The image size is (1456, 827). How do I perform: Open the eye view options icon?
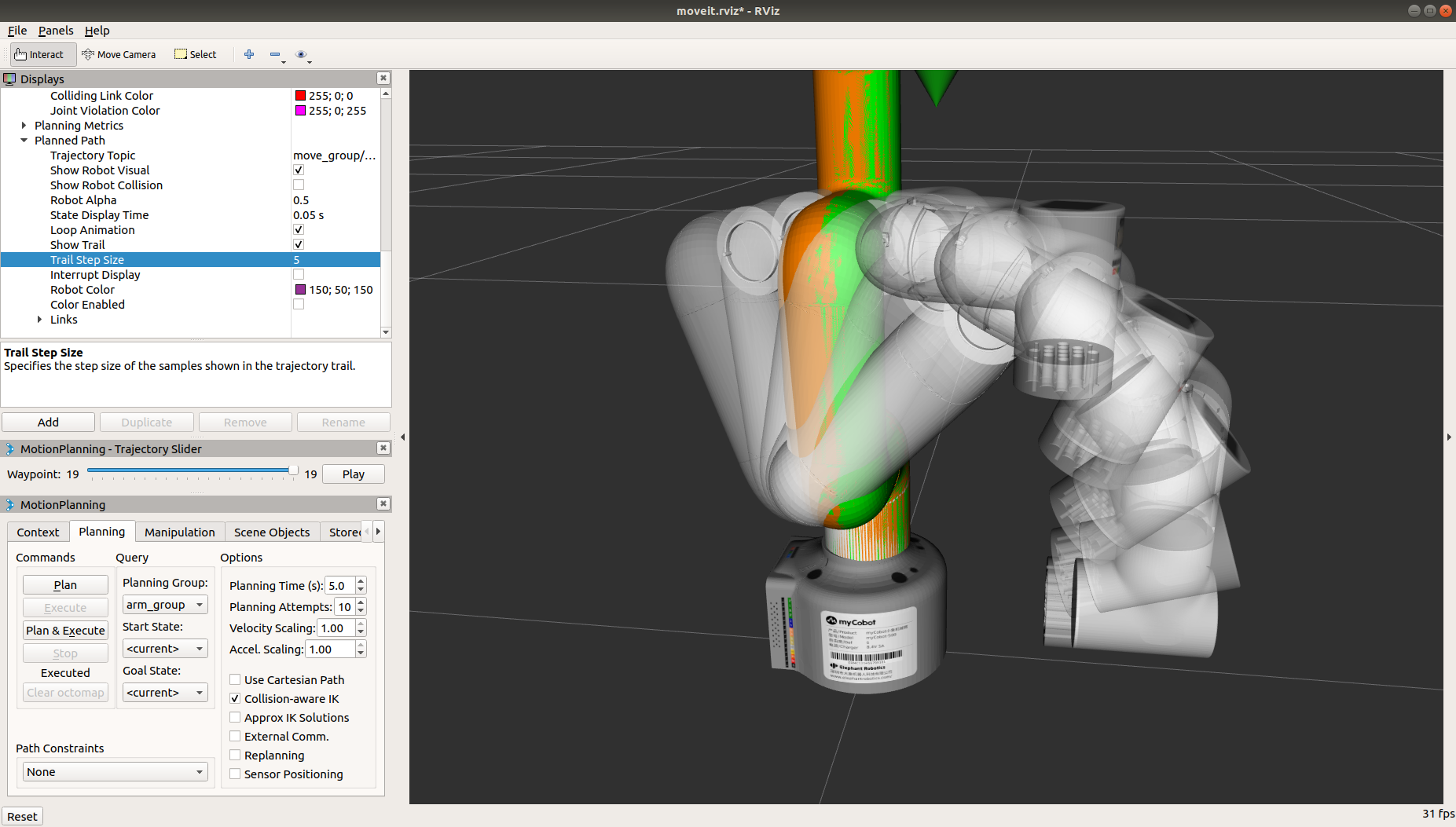tap(300, 54)
